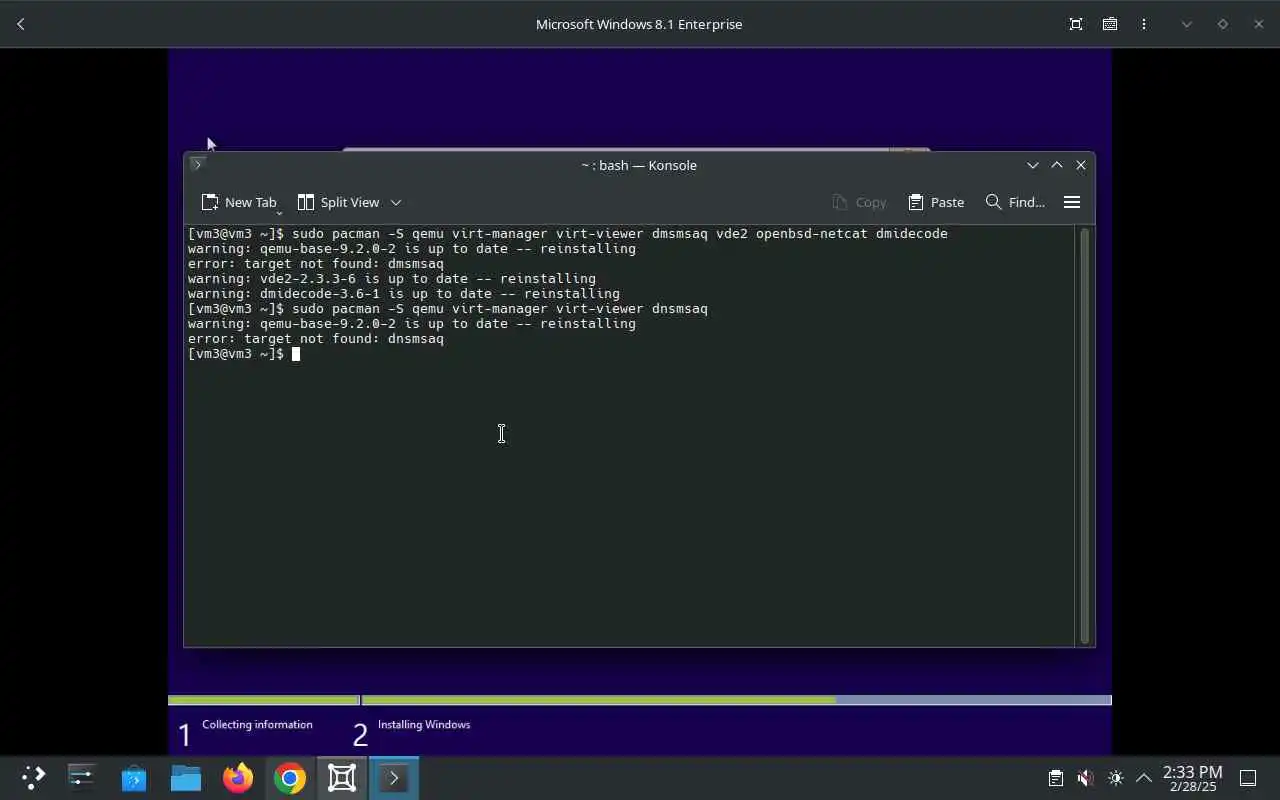
Task: Click the 'Microsoft Windows 8.1 Enterprise' window title
Action: [639, 24]
